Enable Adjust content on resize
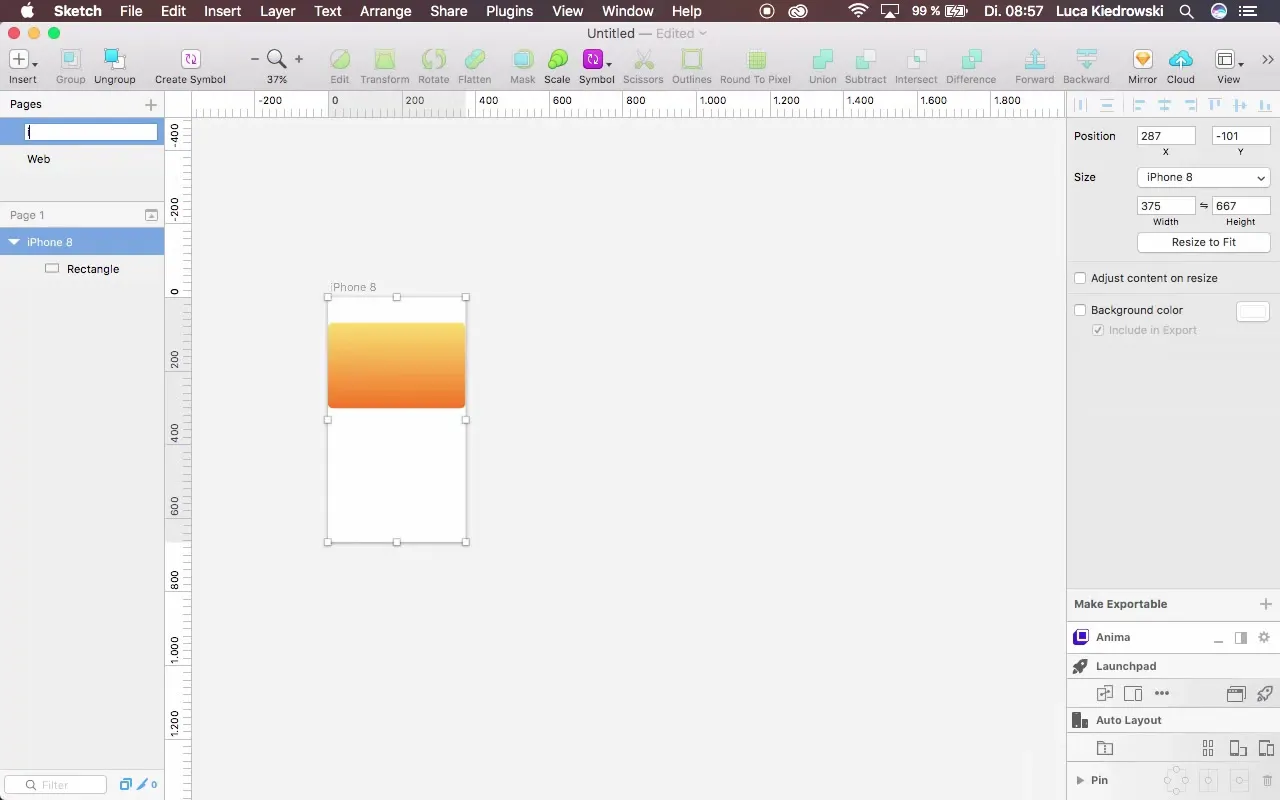This screenshot has width=1280, height=800. point(1080,278)
